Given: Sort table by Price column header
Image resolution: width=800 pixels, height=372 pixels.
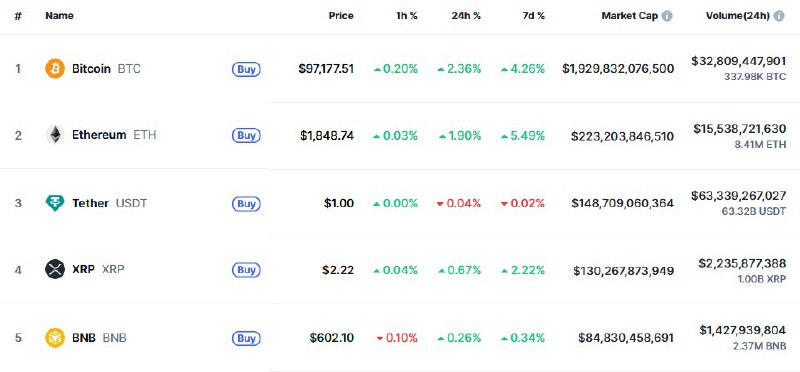Looking at the screenshot, I should pos(341,16).
